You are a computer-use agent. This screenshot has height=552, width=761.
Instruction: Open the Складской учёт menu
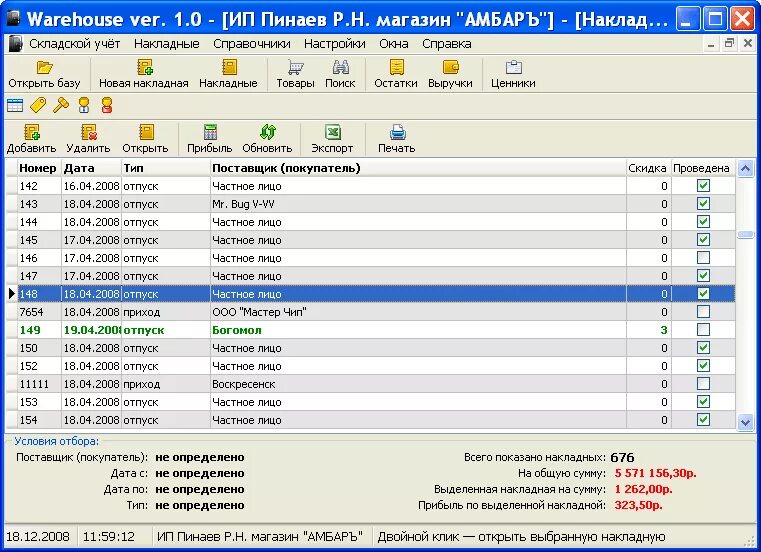tap(74, 44)
